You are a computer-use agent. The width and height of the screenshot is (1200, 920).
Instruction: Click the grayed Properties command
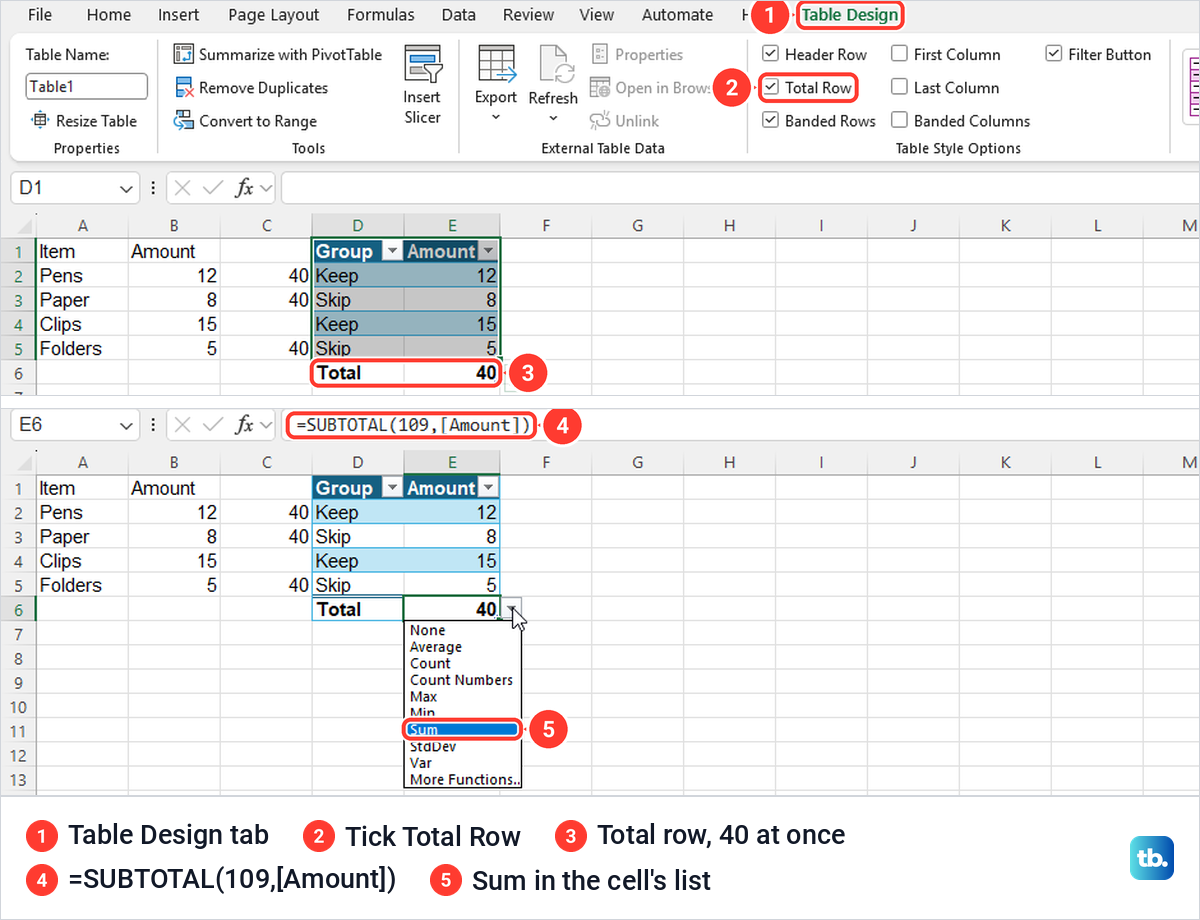(637, 54)
